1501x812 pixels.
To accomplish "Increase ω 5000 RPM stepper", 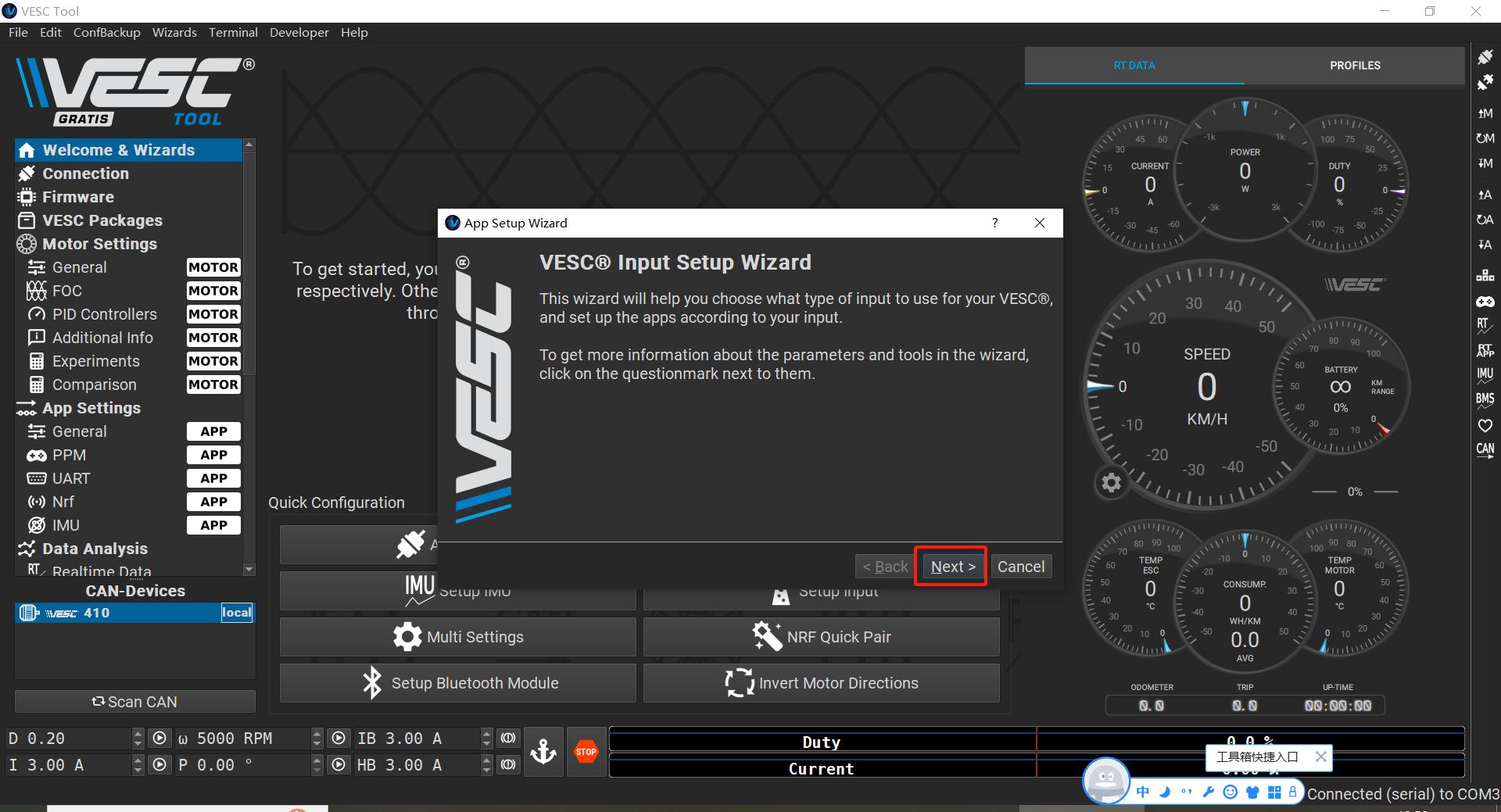I will pos(317,733).
